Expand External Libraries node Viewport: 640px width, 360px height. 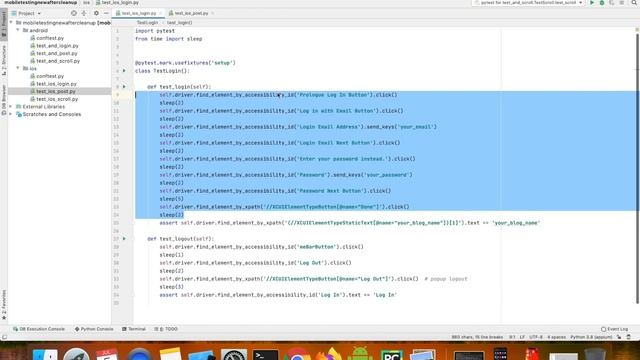click(x=11, y=107)
